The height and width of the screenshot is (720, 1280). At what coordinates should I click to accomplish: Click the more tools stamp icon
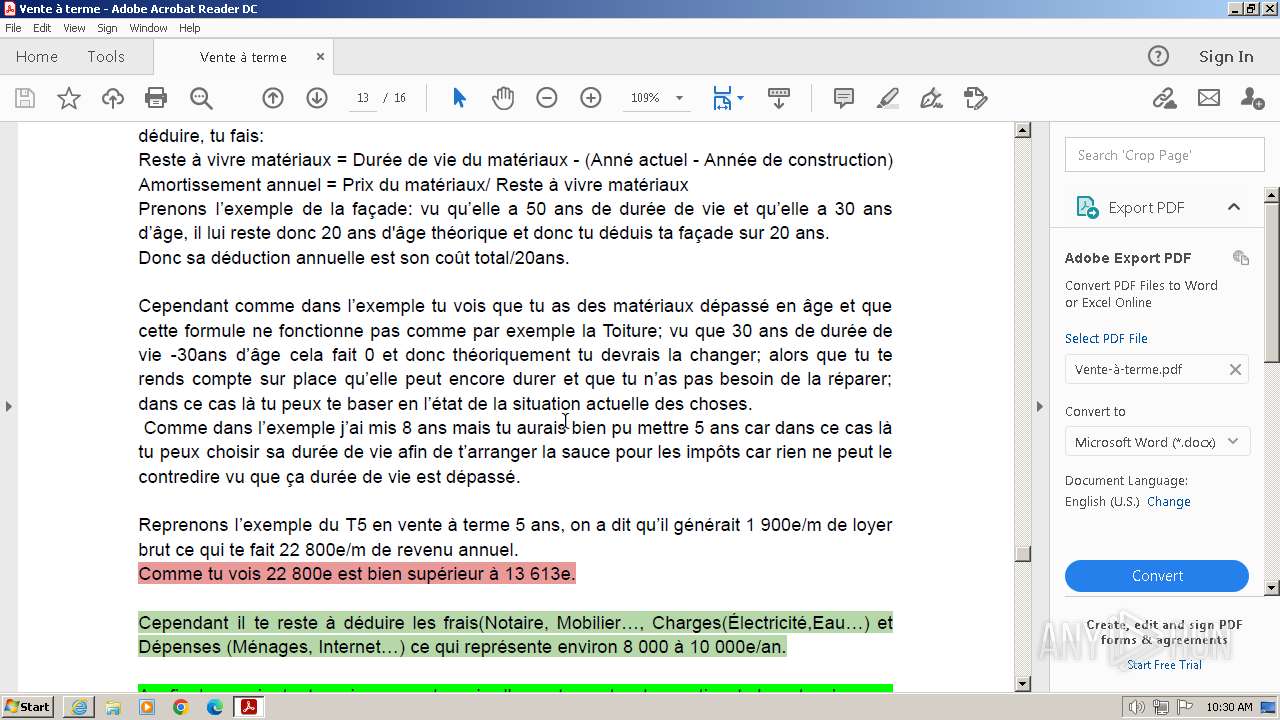tap(975, 98)
